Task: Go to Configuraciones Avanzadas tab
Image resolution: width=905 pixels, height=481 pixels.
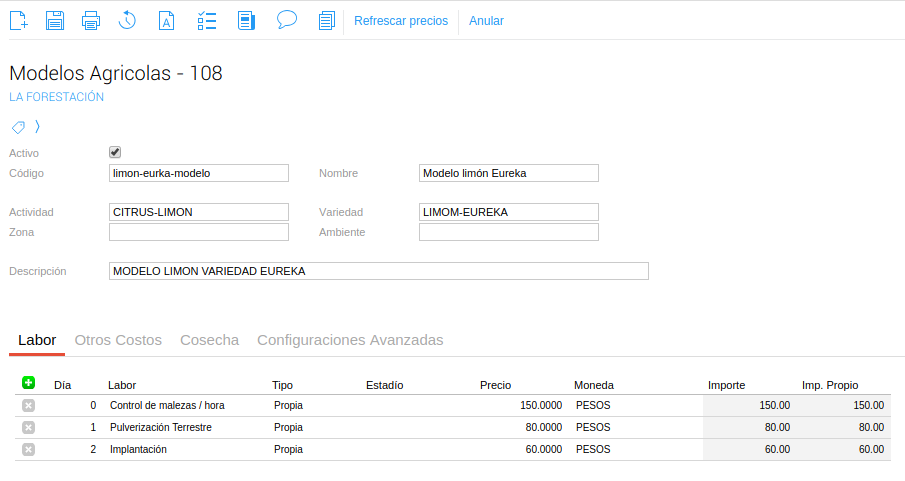Action: click(350, 340)
